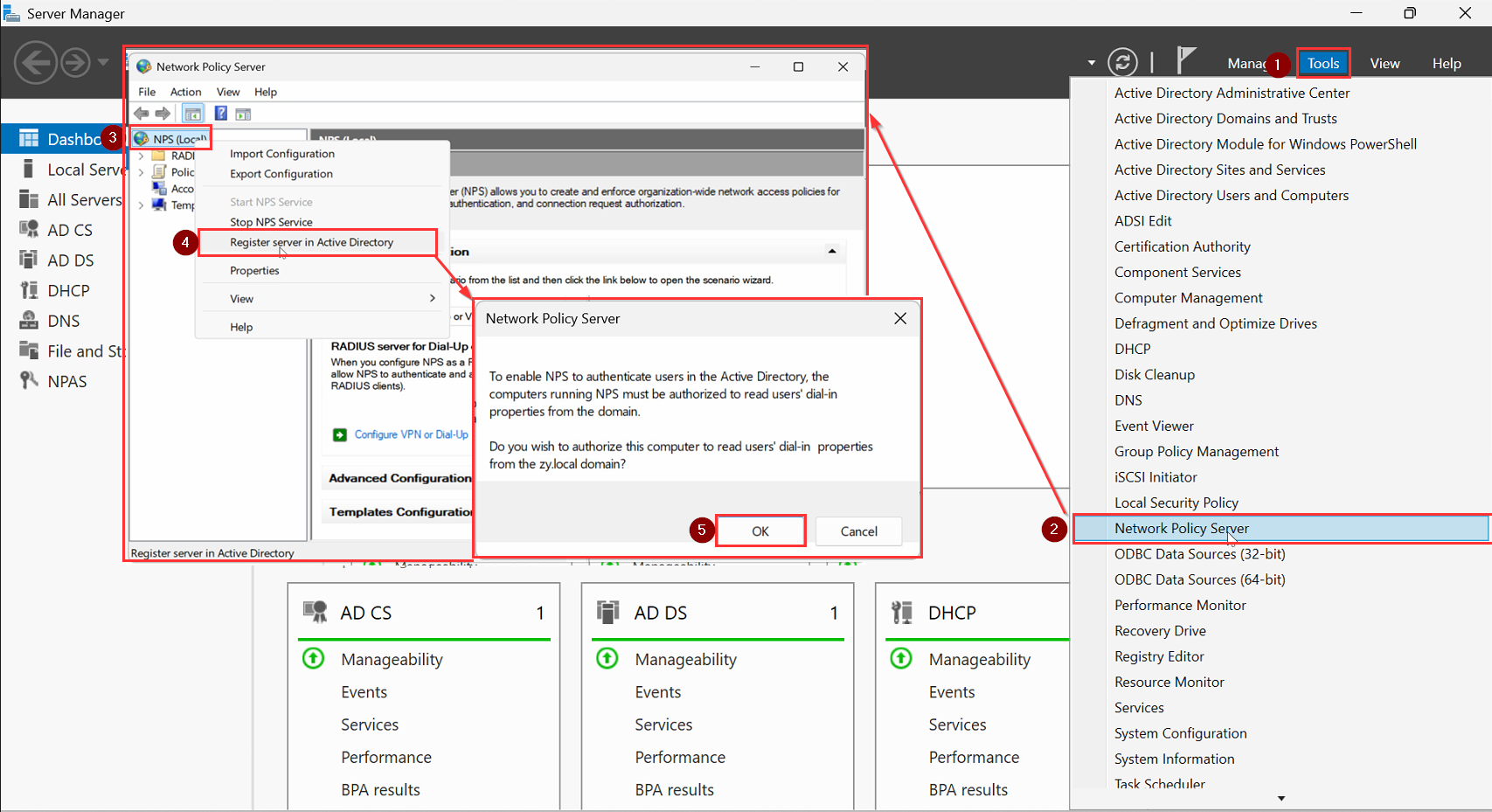Open Events in the AD DS tile
Viewport: 1492px width, 812px height.
tap(658, 692)
